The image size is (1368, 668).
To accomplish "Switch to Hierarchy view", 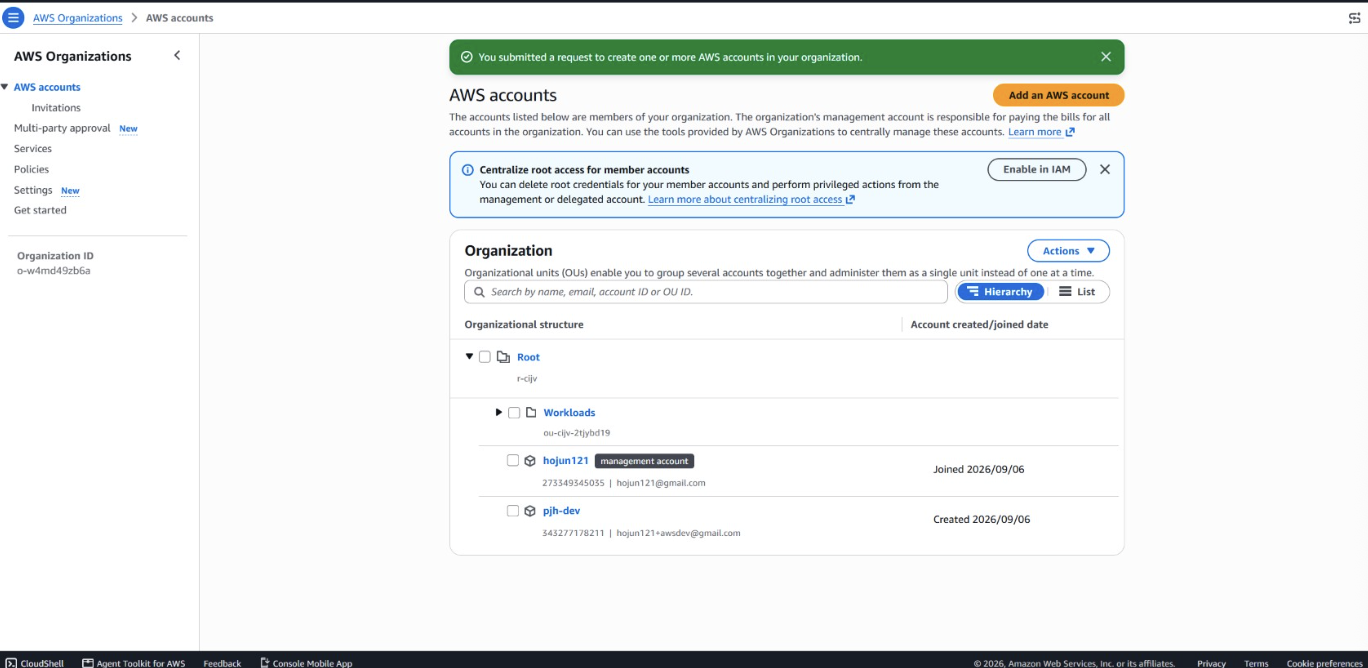I will tap(1000, 292).
